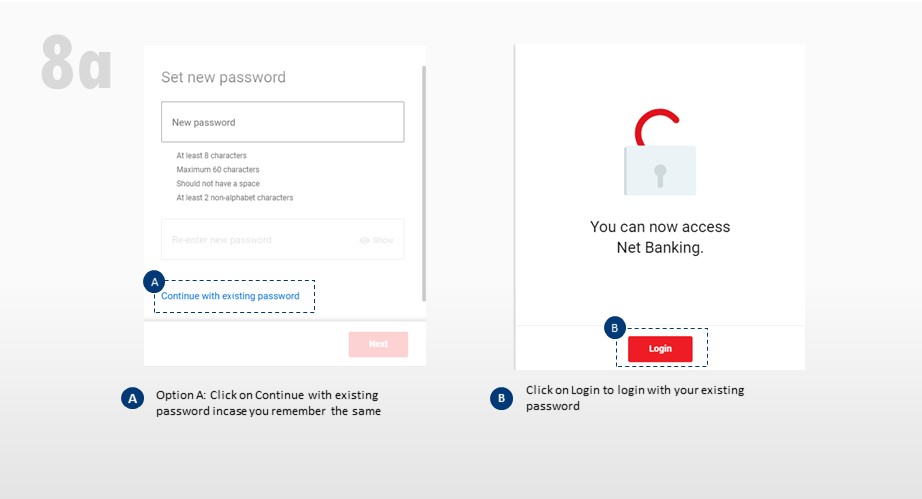Click the 'Should not have a space' rule
Image resolution: width=922 pixels, height=499 pixels.
click(217, 184)
